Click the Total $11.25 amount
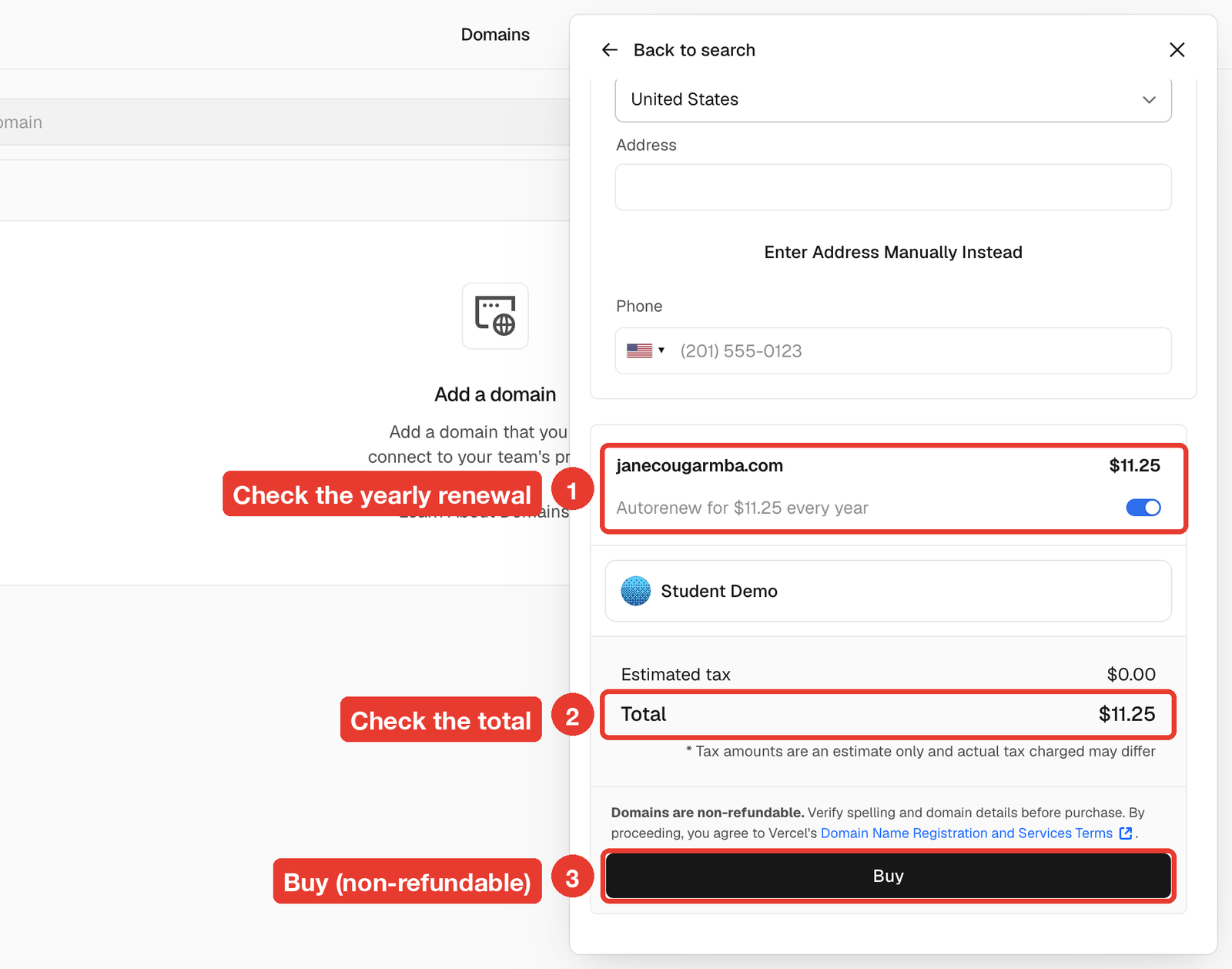 pos(1127,714)
